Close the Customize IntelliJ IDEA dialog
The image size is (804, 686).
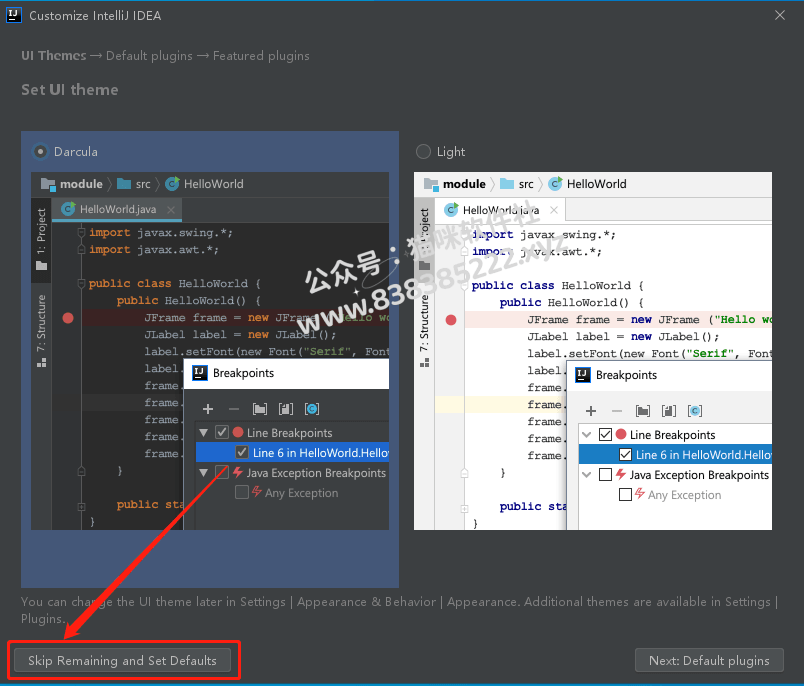point(780,15)
